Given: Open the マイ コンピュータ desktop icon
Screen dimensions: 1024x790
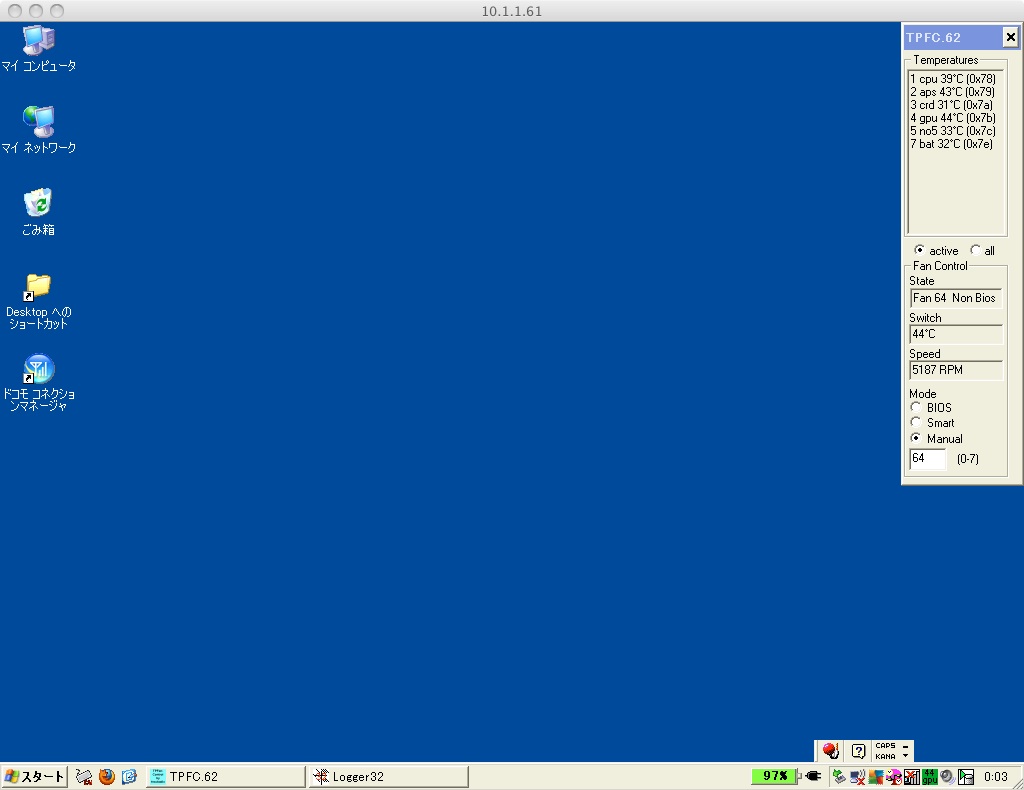Looking at the screenshot, I should [x=39, y=47].
